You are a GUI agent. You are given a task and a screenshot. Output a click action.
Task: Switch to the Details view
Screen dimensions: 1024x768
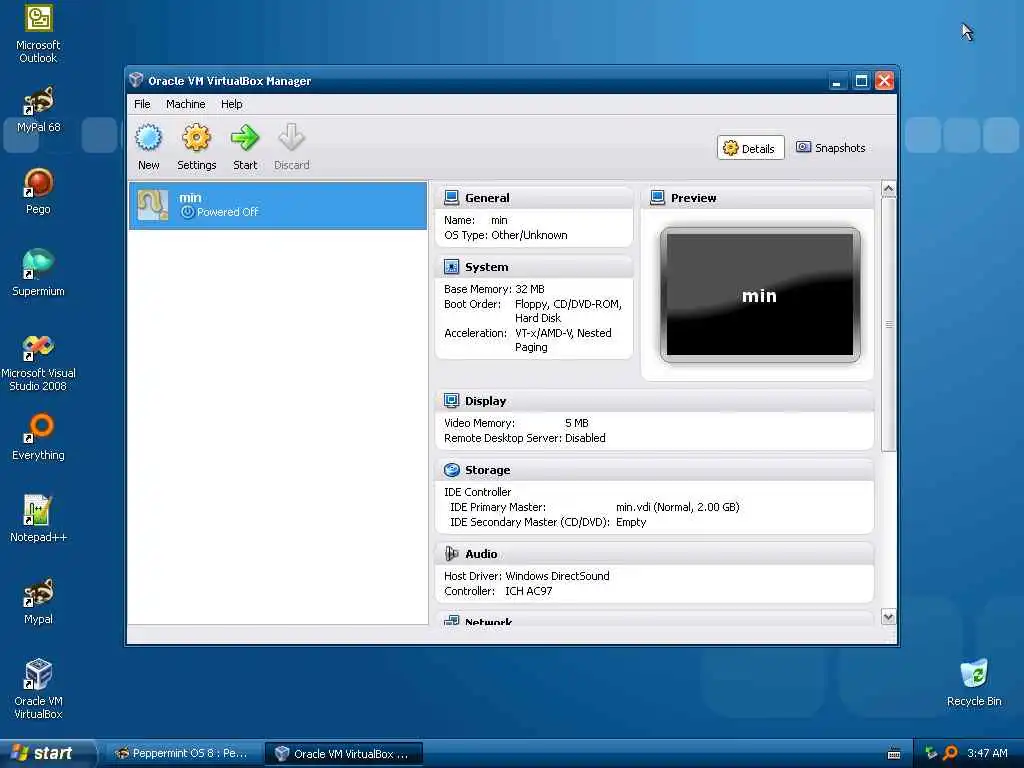[750, 148]
